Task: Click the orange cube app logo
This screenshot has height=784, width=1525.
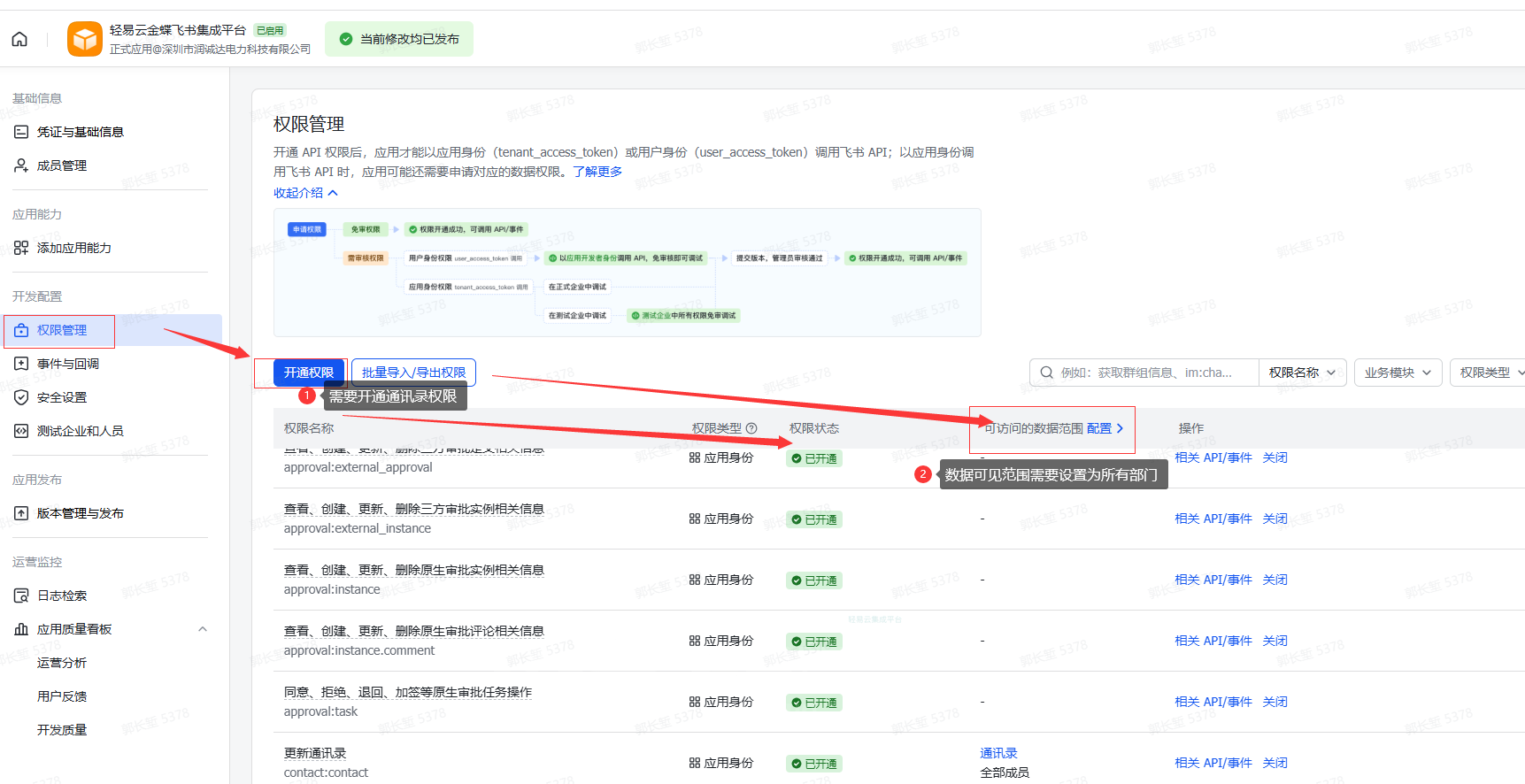Action: (x=85, y=39)
